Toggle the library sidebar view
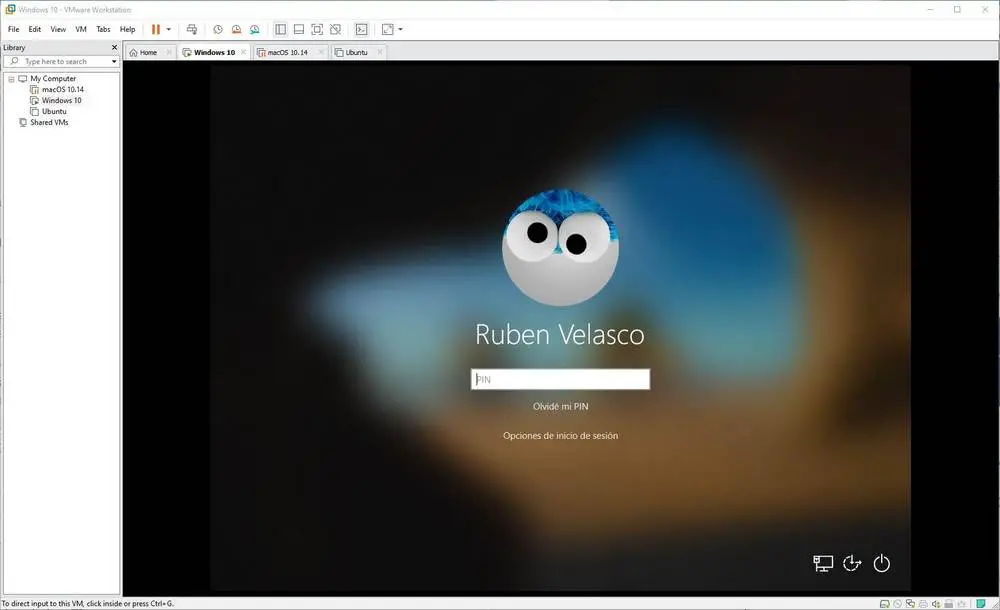The height and width of the screenshot is (610, 1000). click(x=280, y=29)
